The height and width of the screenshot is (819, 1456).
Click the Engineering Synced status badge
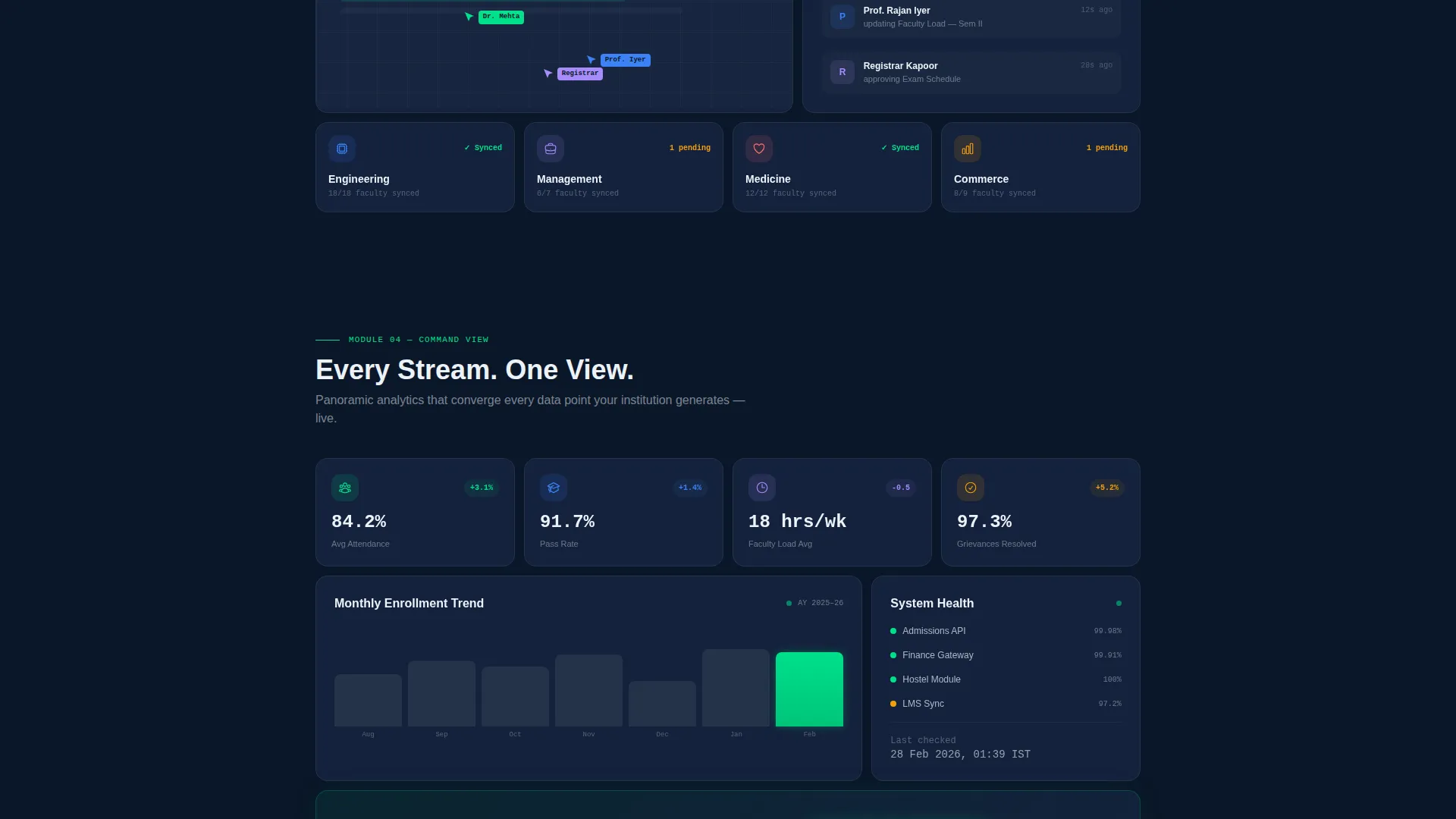point(483,148)
